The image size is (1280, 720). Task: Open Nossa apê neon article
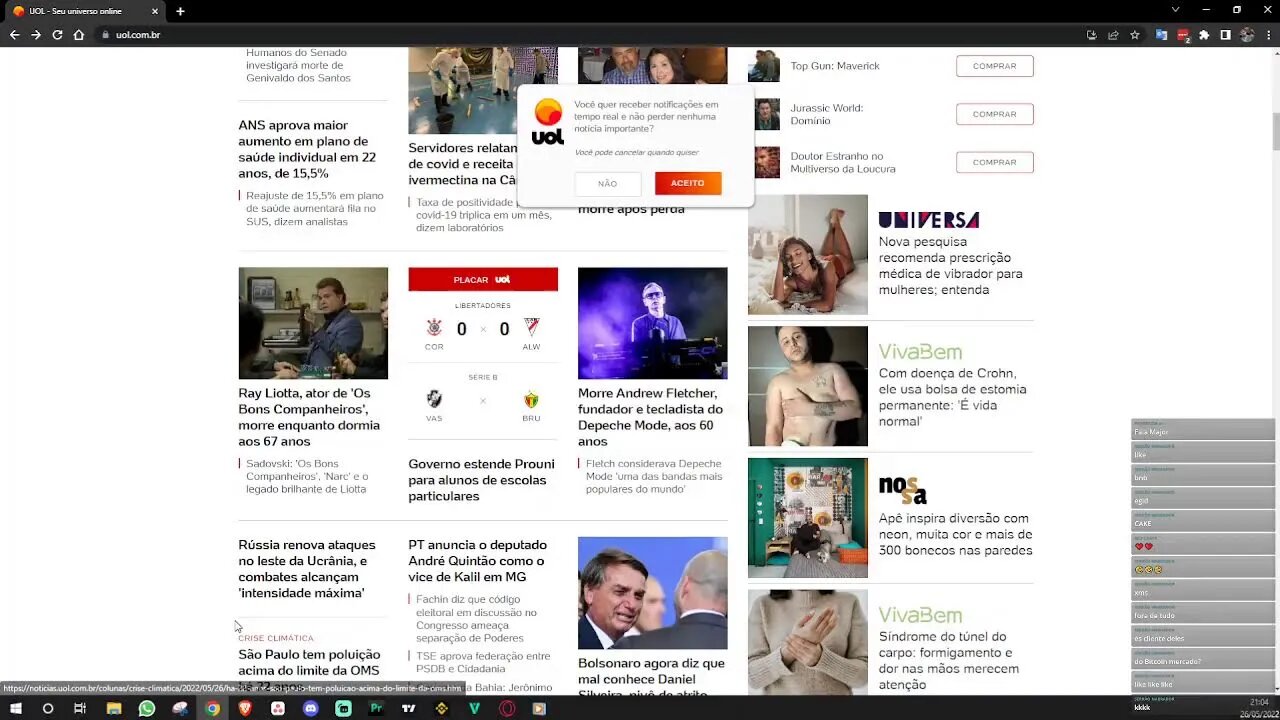955,534
